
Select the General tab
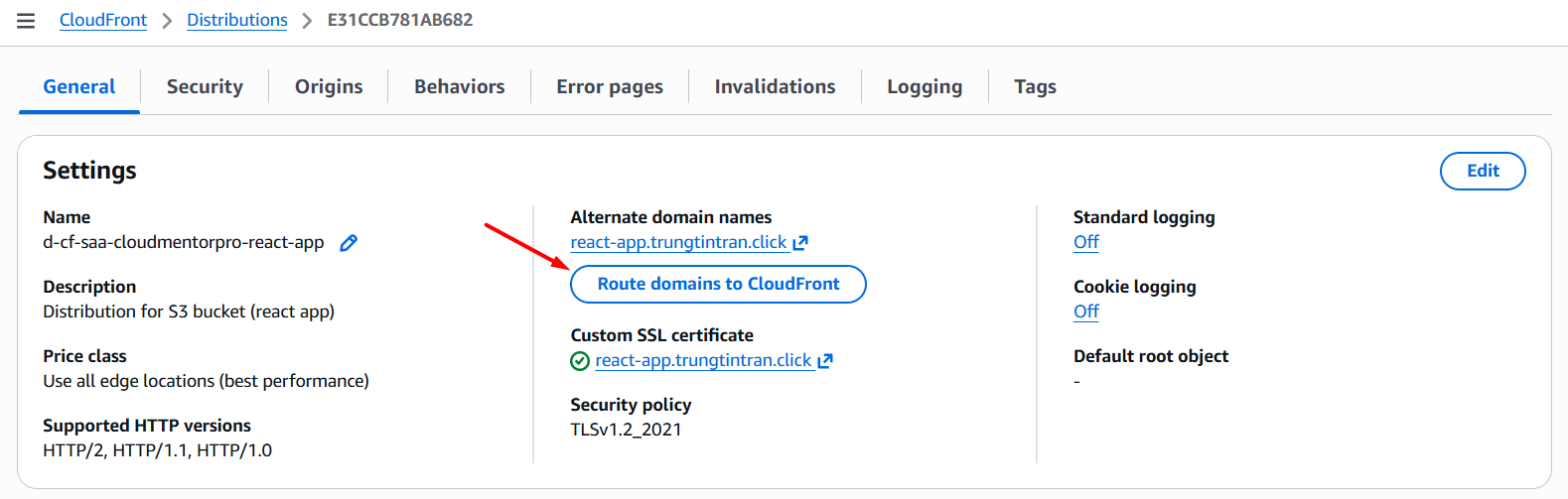click(x=79, y=86)
